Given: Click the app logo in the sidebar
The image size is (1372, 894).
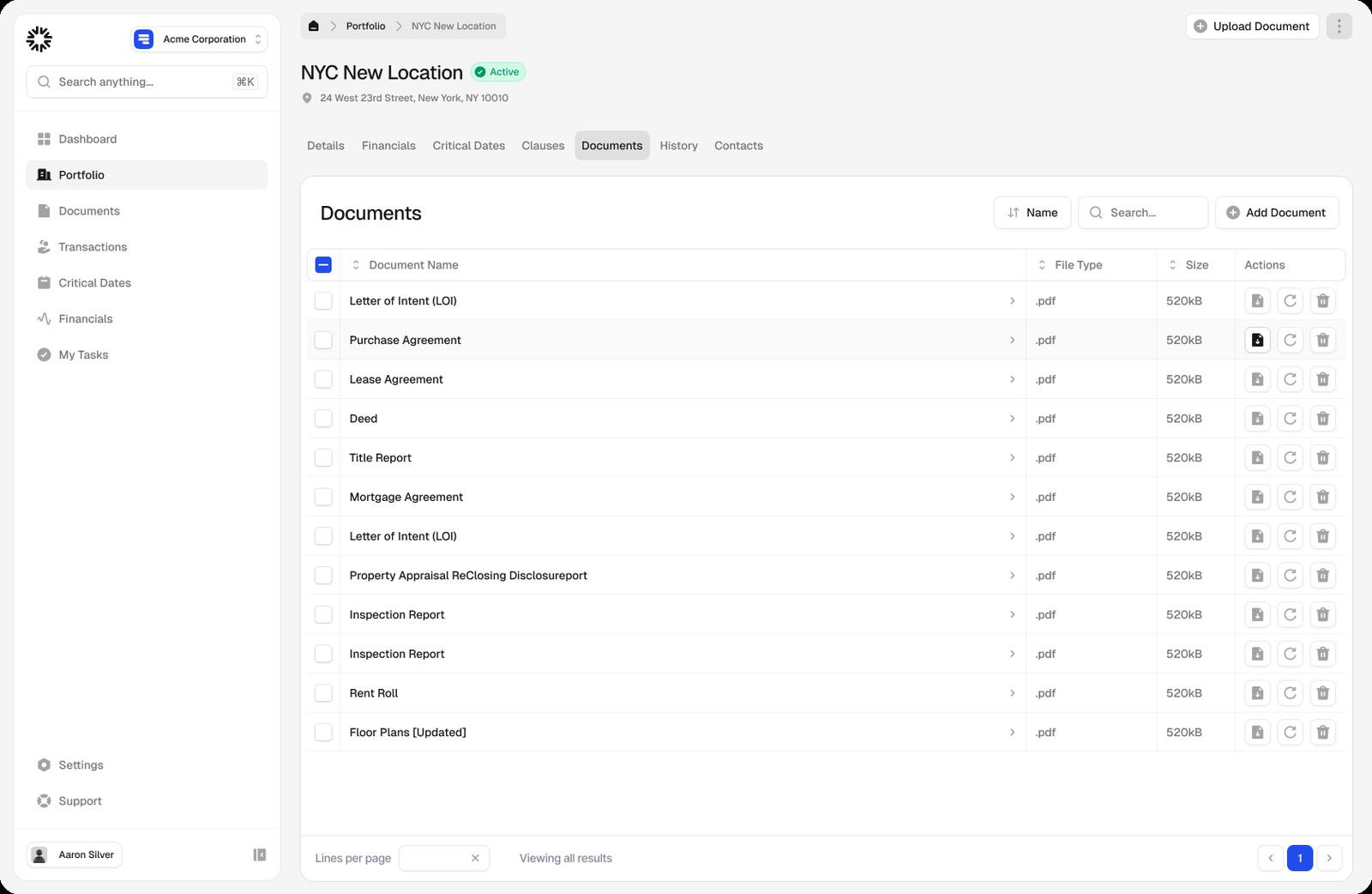Looking at the screenshot, I should [x=39, y=39].
